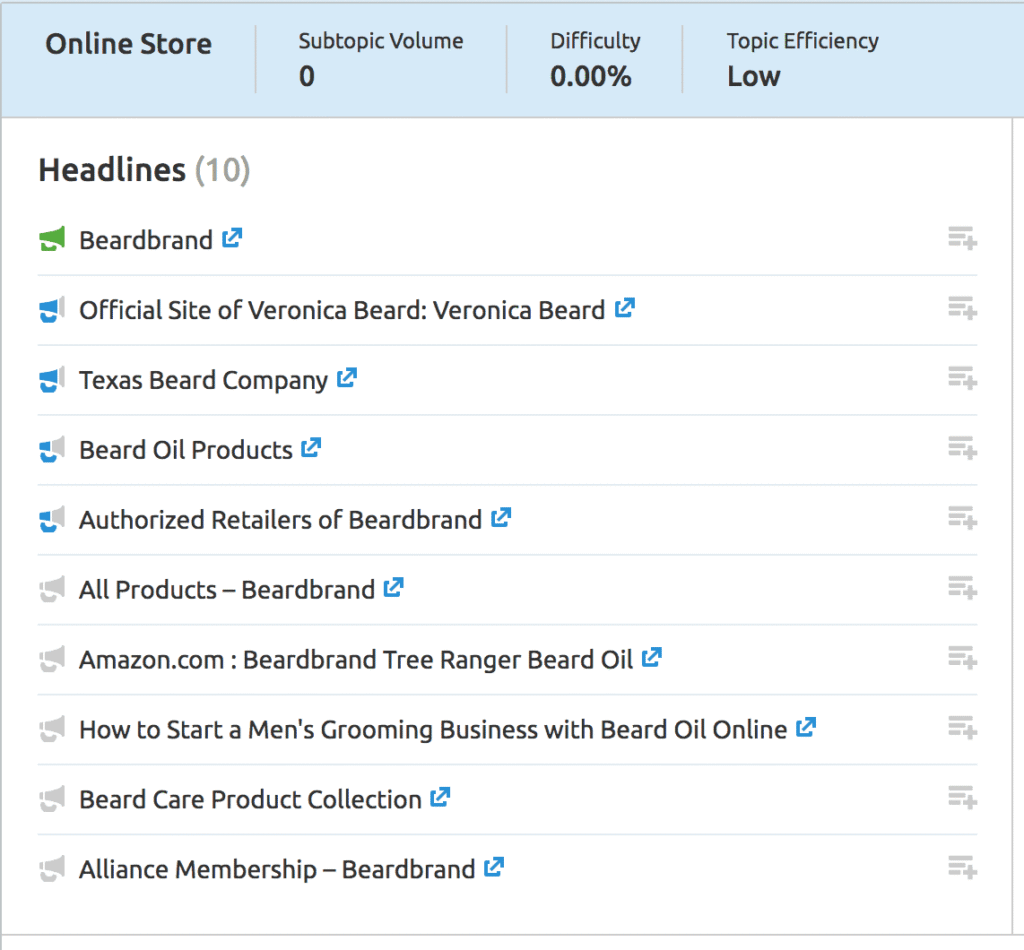Add All Products – Beardbrand row to list

click(x=962, y=589)
